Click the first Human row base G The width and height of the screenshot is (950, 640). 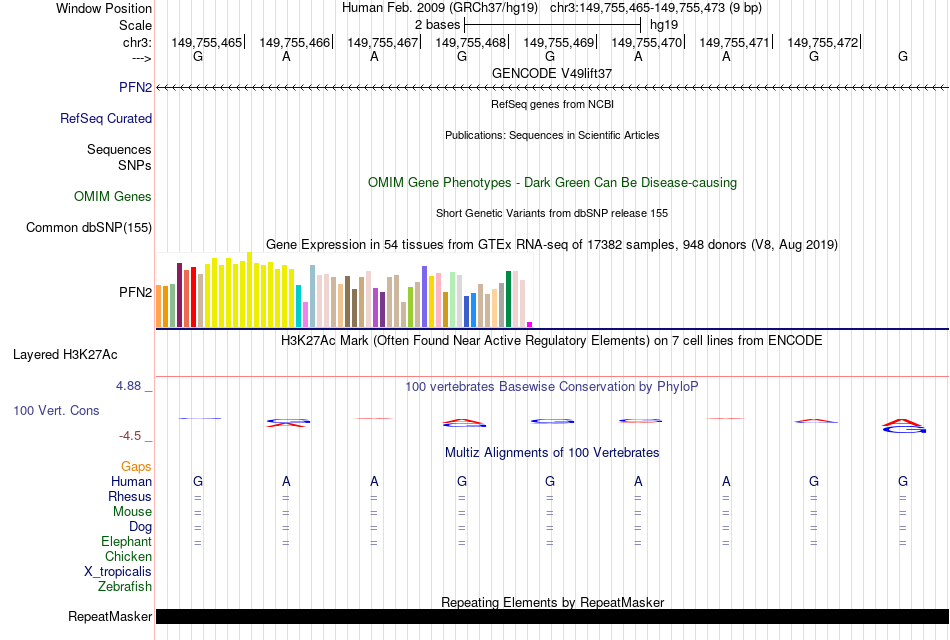[x=198, y=481]
